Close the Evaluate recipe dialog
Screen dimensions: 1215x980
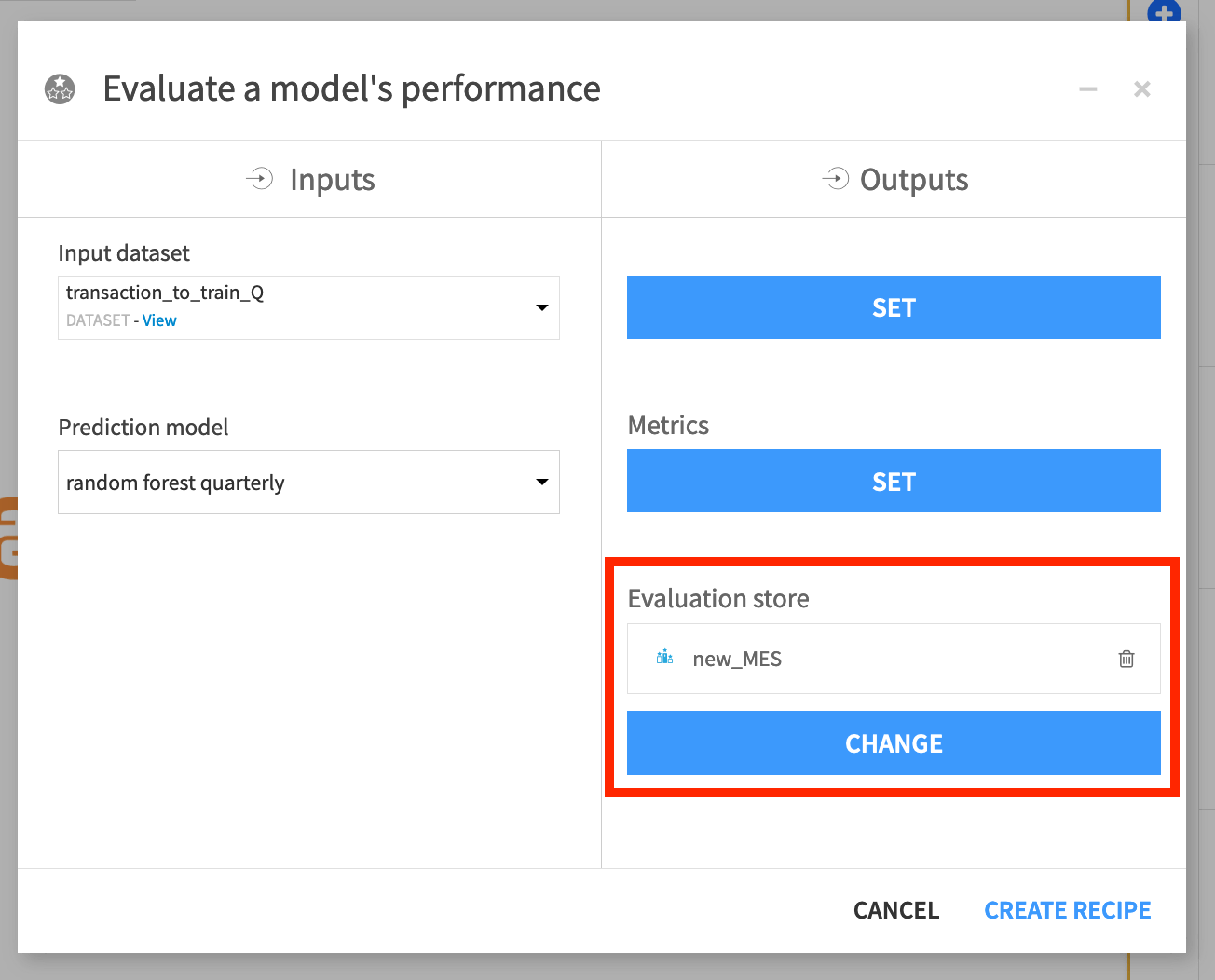coord(1141,89)
